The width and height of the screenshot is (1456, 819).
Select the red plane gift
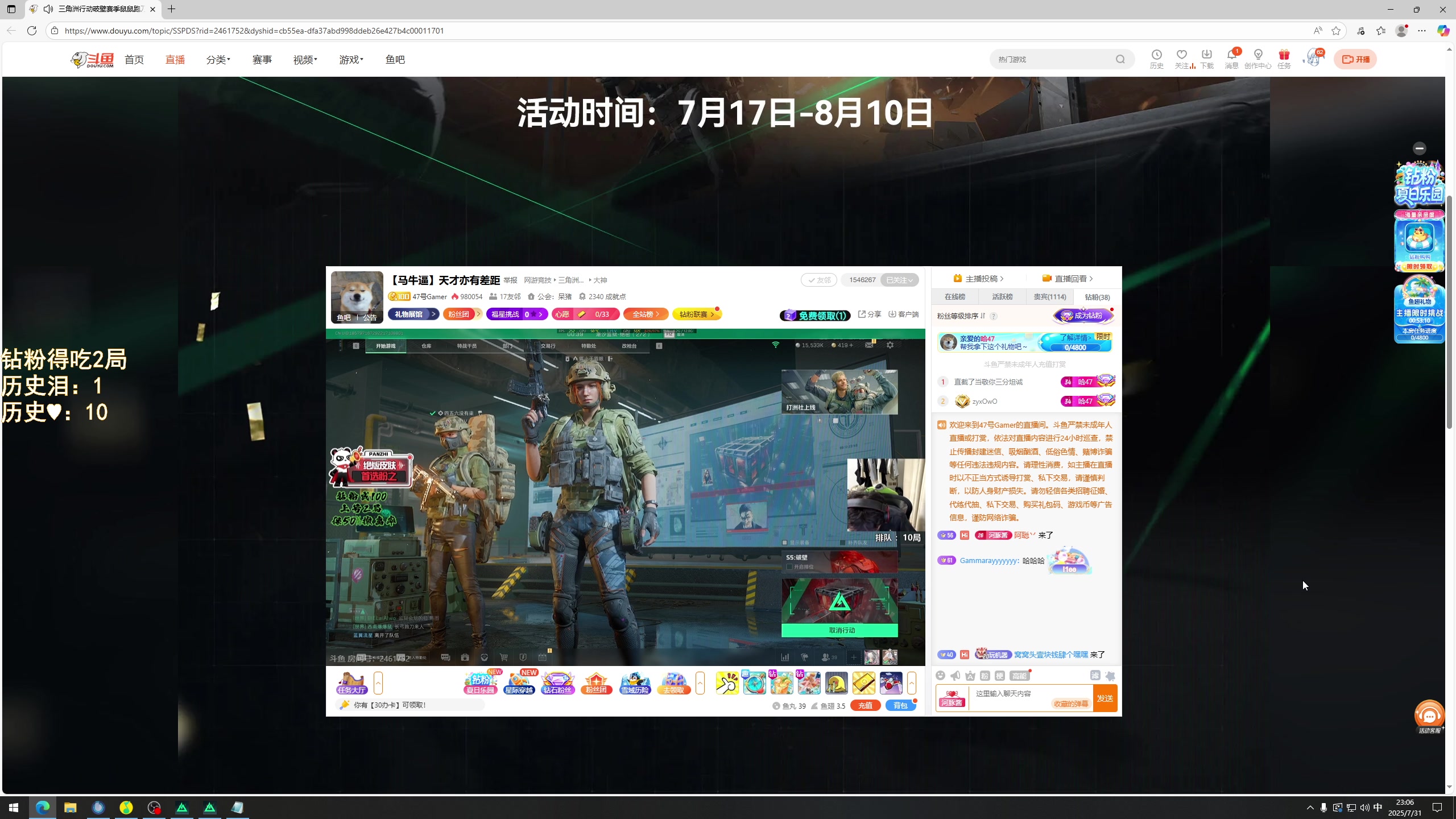point(891,683)
